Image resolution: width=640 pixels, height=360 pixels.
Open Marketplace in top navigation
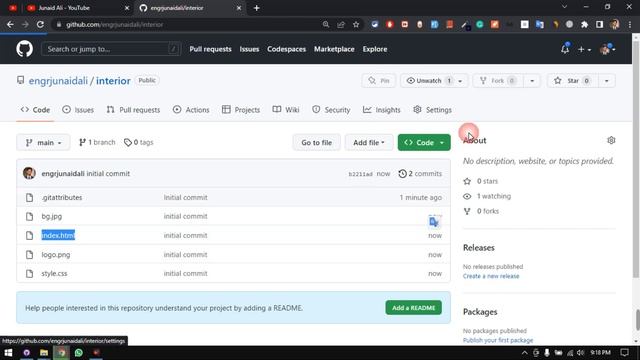pyautogui.click(x=334, y=49)
